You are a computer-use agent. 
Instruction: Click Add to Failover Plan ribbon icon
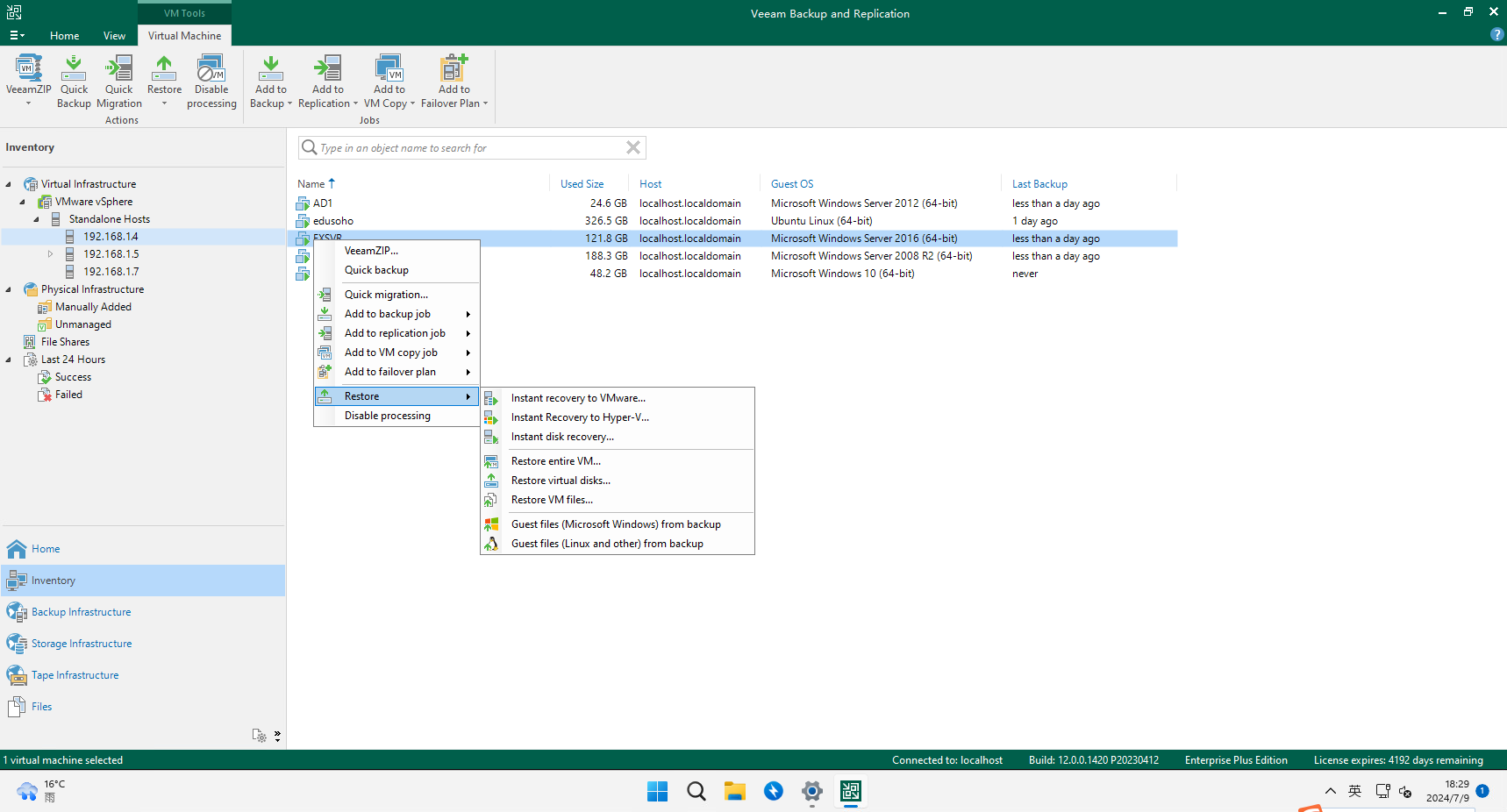(x=454, y=68)
